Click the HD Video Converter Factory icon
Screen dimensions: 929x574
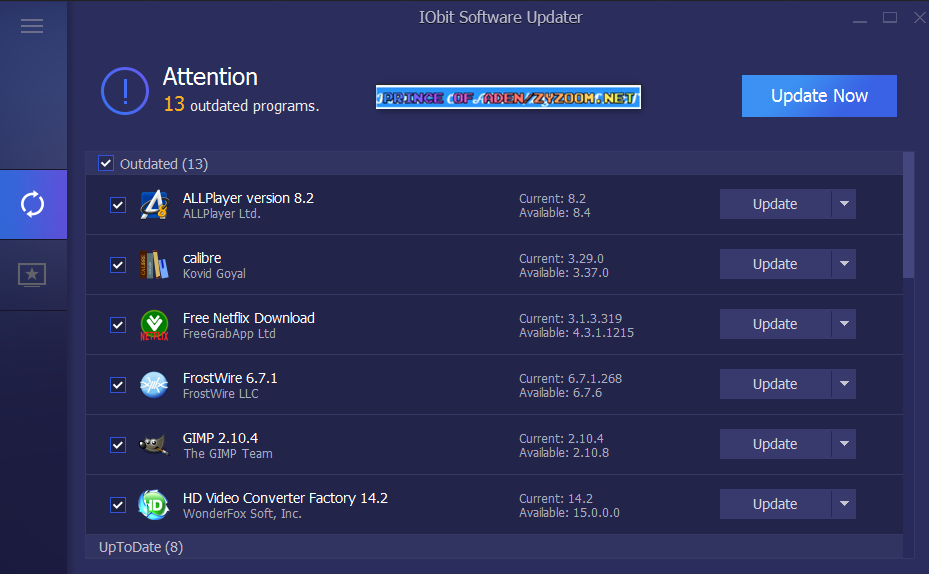point(154,505)
